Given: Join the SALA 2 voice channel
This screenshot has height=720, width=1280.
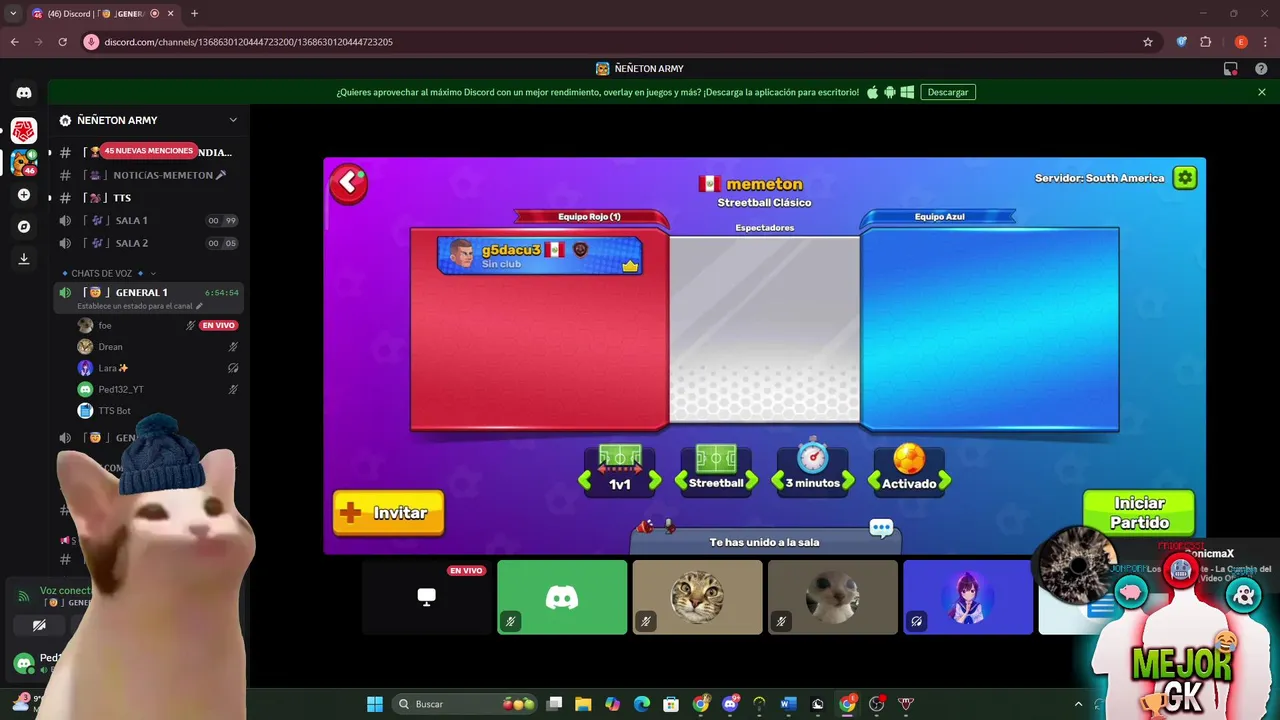Looking at the screenshot, I should [x=150, y=243].
